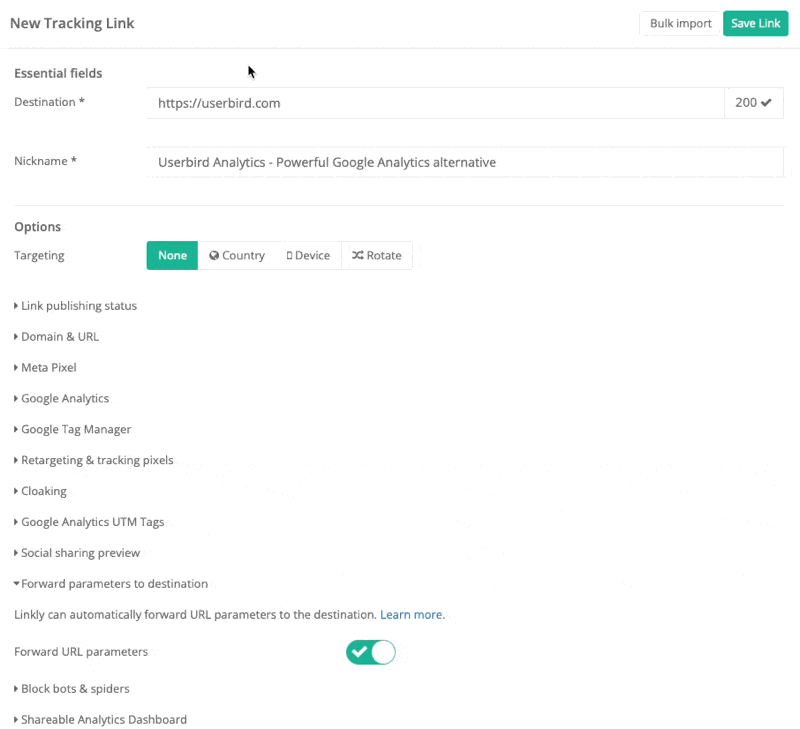Show Retargeting & tracking pixels settings
Viewport: 800px width, 729px height.
click(96, 461)
